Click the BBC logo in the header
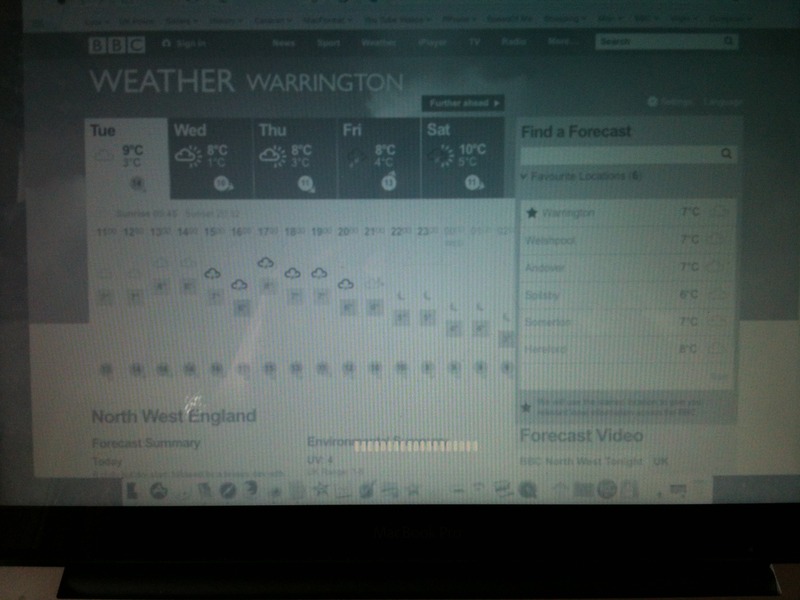Viewport: 800px width, 600px height. (117, 45)
